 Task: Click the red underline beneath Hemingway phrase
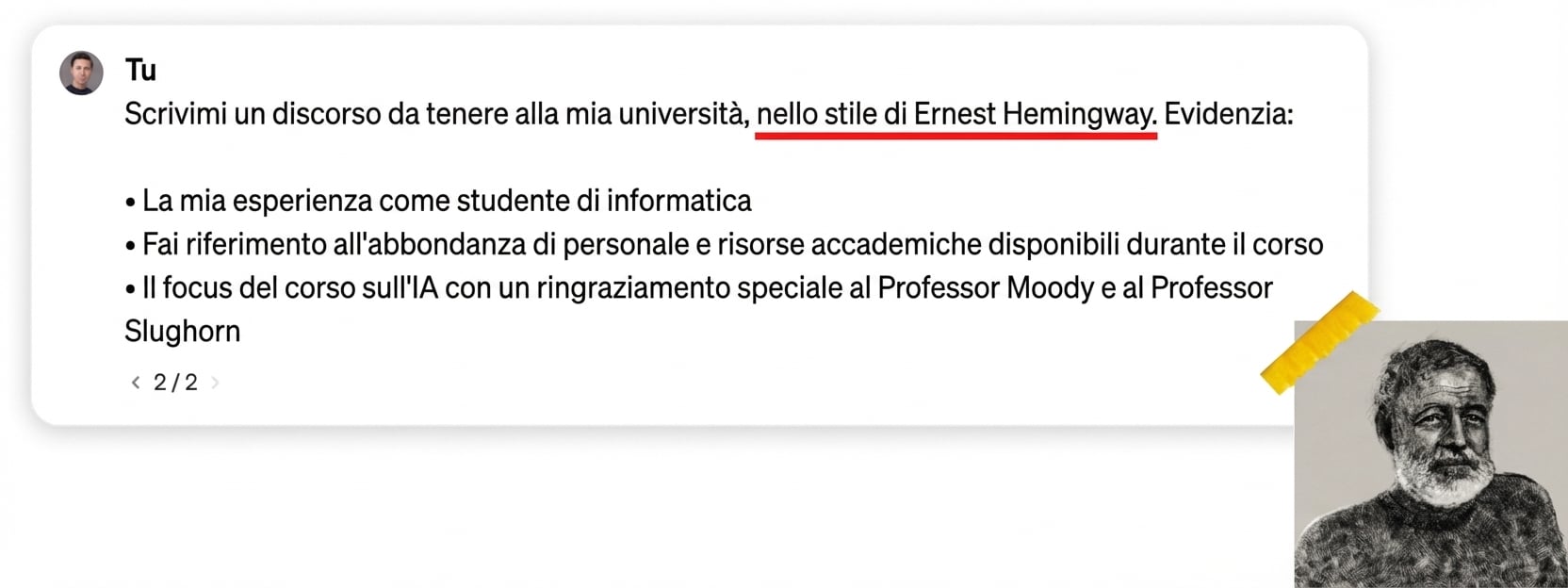955,136
